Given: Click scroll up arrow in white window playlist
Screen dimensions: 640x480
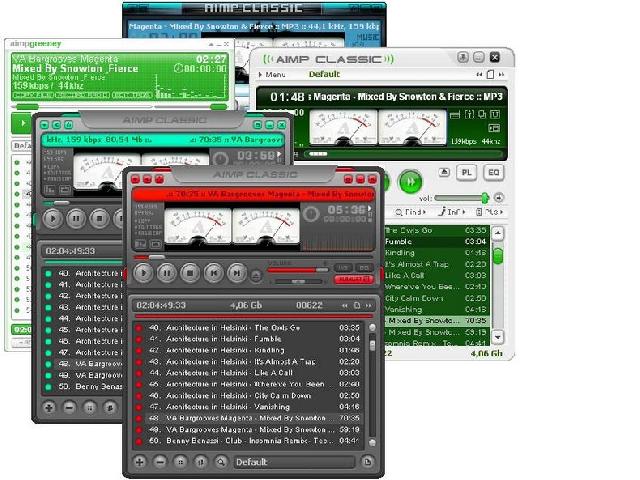Looking at the screenshot, I should point(498,233).
